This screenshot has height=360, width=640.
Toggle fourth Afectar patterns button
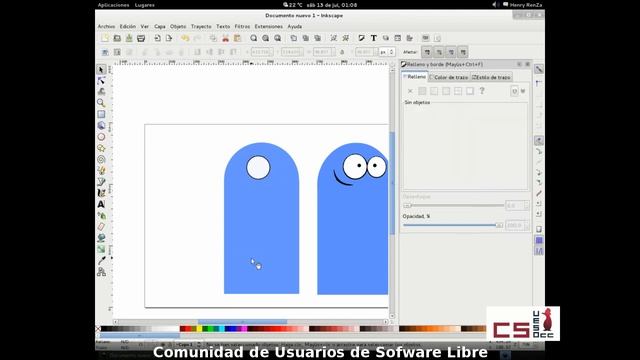pos(463,52)
